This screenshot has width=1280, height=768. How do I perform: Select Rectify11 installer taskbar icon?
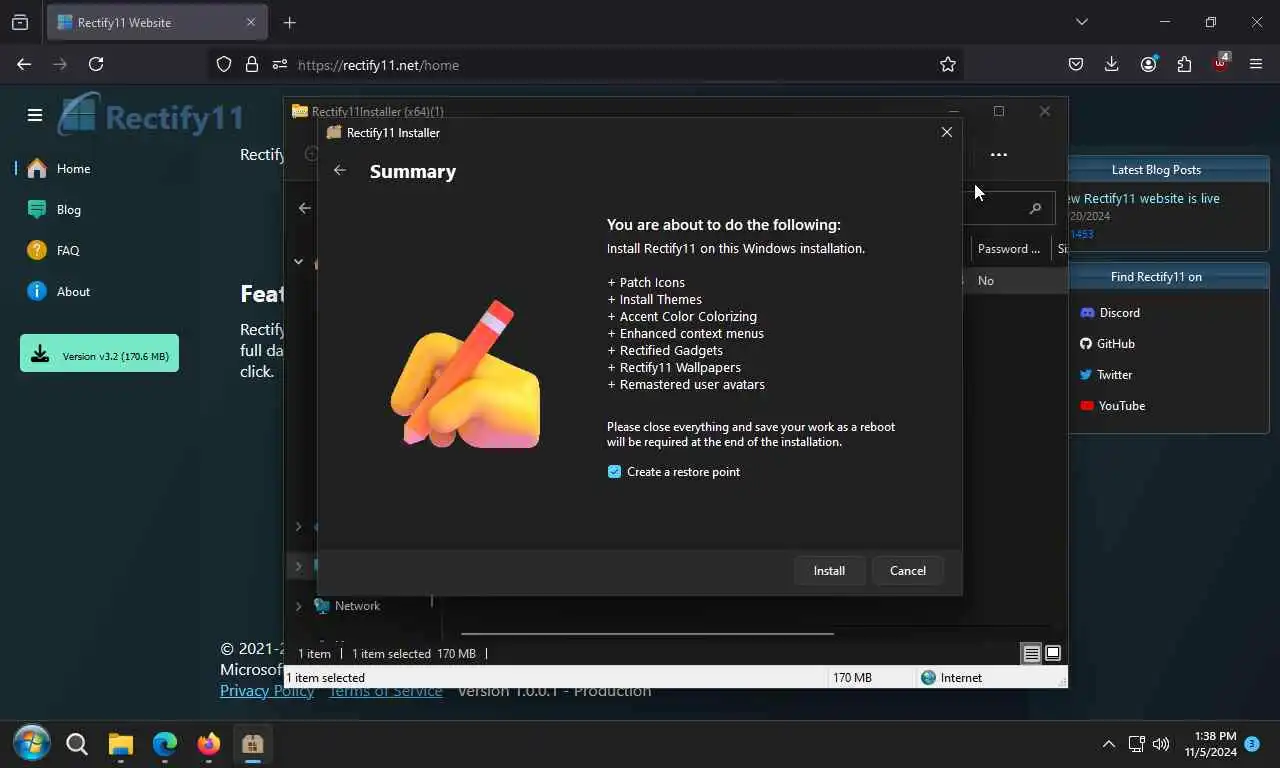click(252, 744)
